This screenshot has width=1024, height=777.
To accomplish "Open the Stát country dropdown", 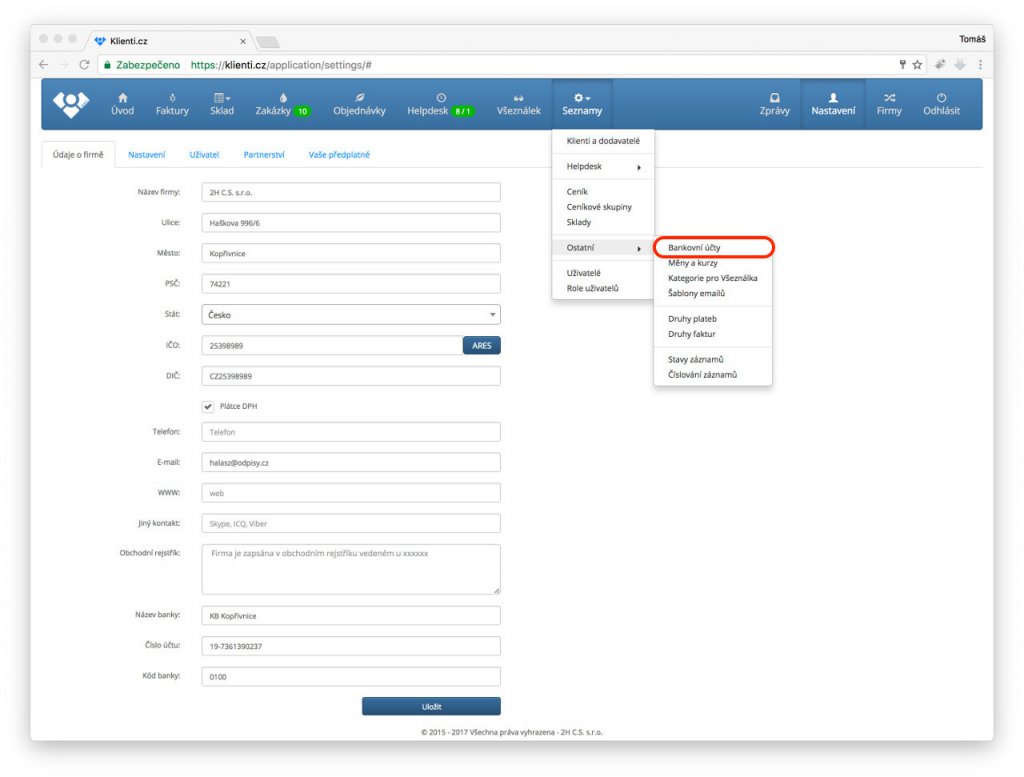I will click(350, 315).
